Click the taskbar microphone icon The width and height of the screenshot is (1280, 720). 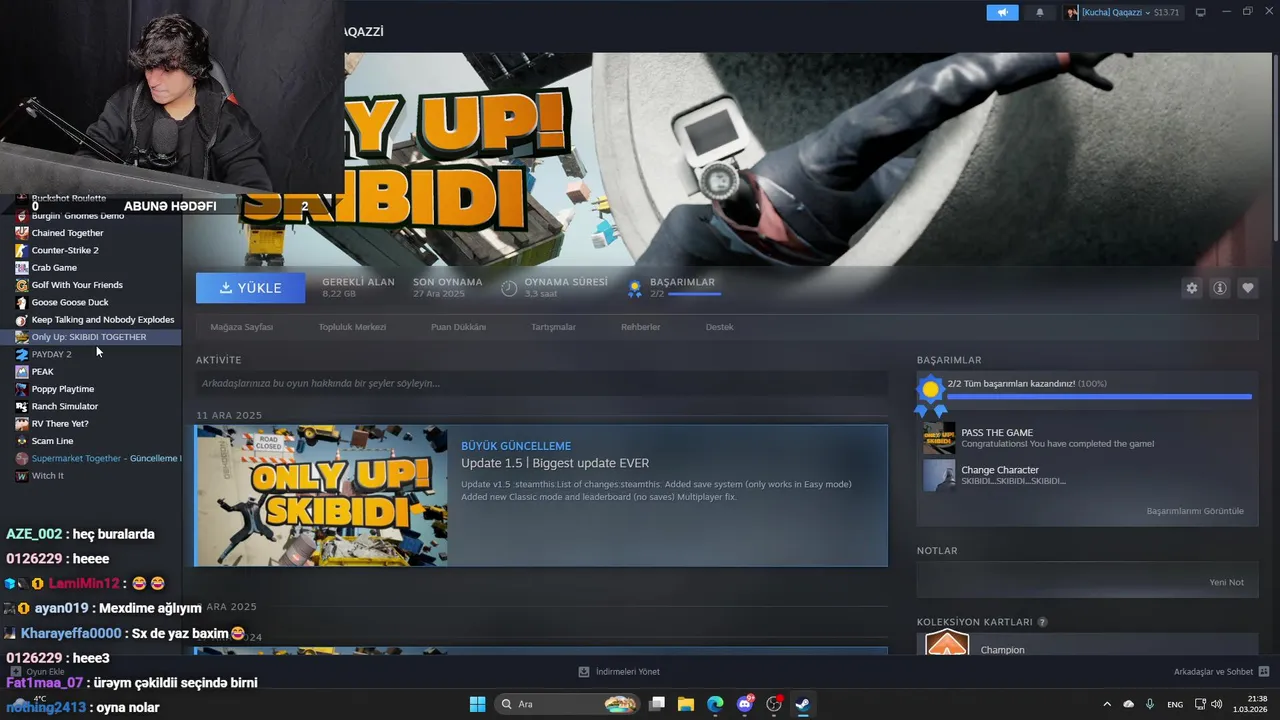[1150, 704]
